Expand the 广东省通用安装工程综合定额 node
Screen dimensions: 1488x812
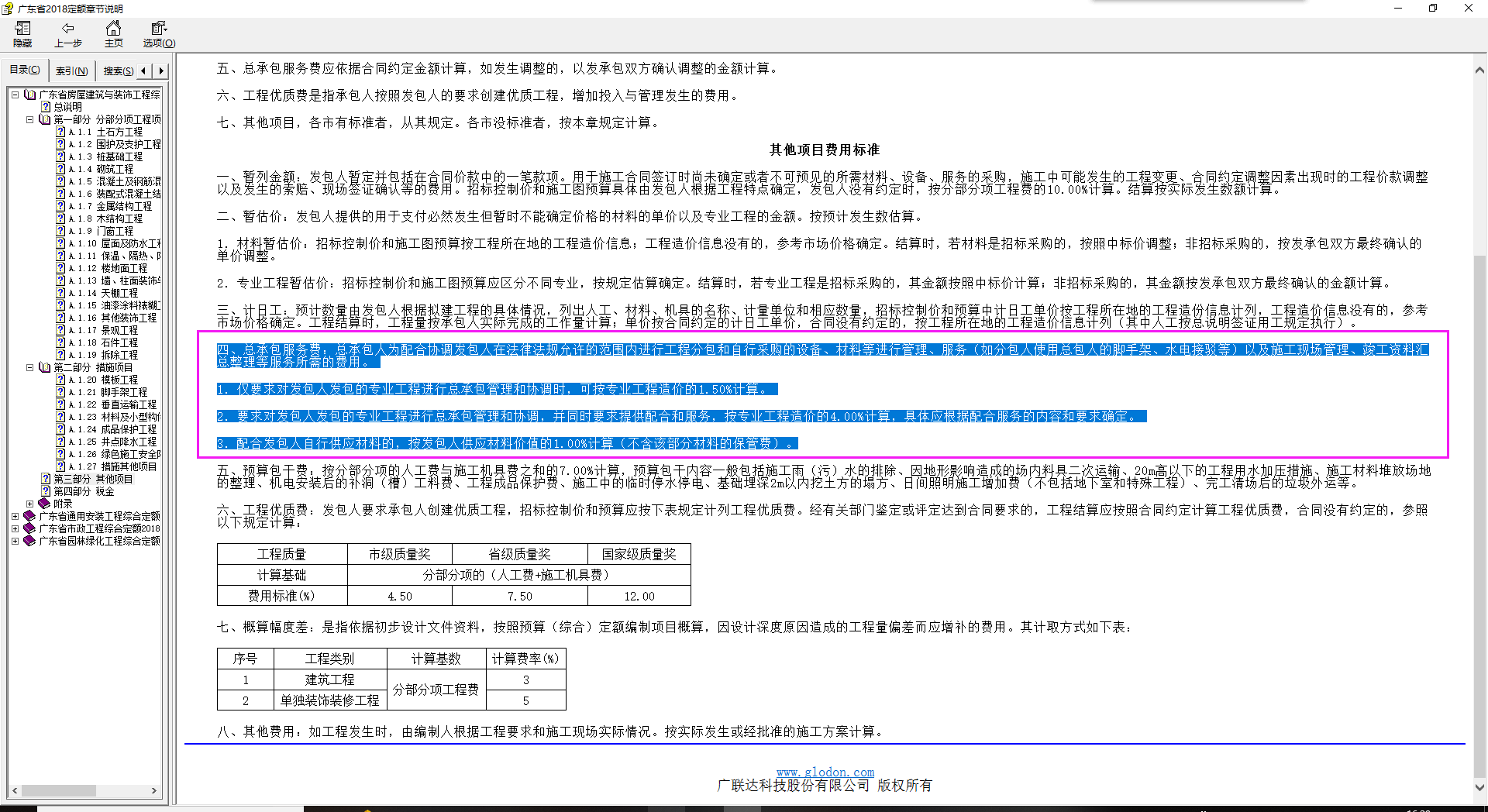(15, 516)
